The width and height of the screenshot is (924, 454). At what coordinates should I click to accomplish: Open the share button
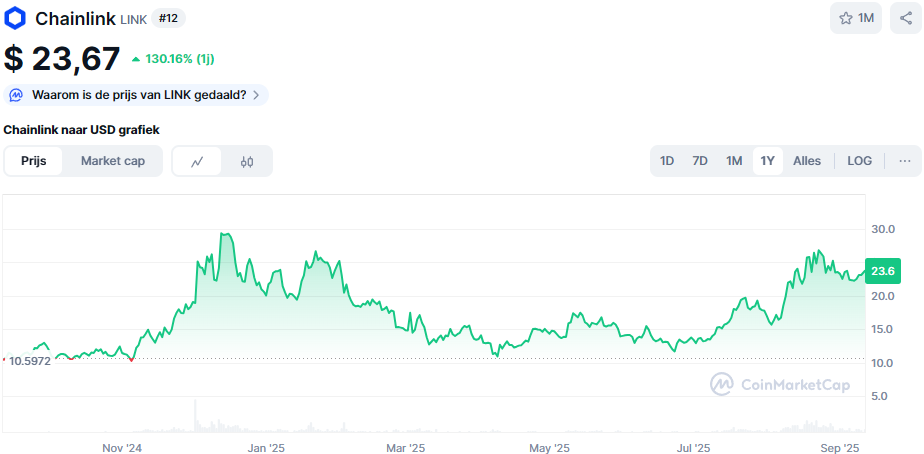click(906, 18)
